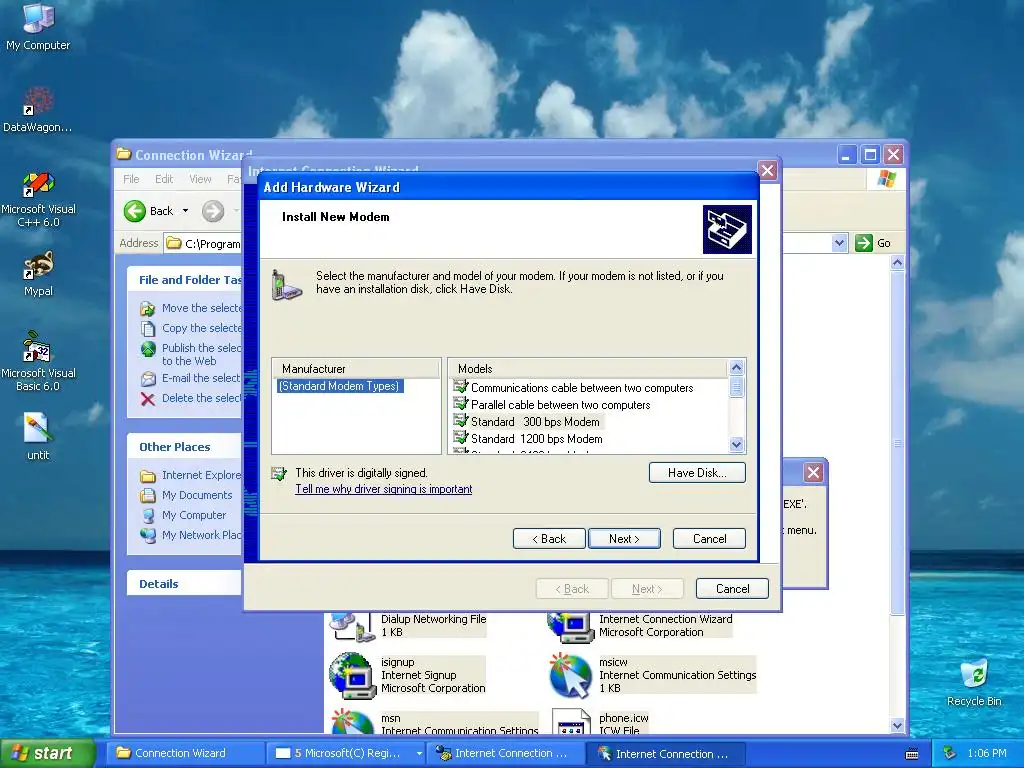The image size is (1024, 768).
Task: Select the msn file icon
Action: [x=351, y=722]
